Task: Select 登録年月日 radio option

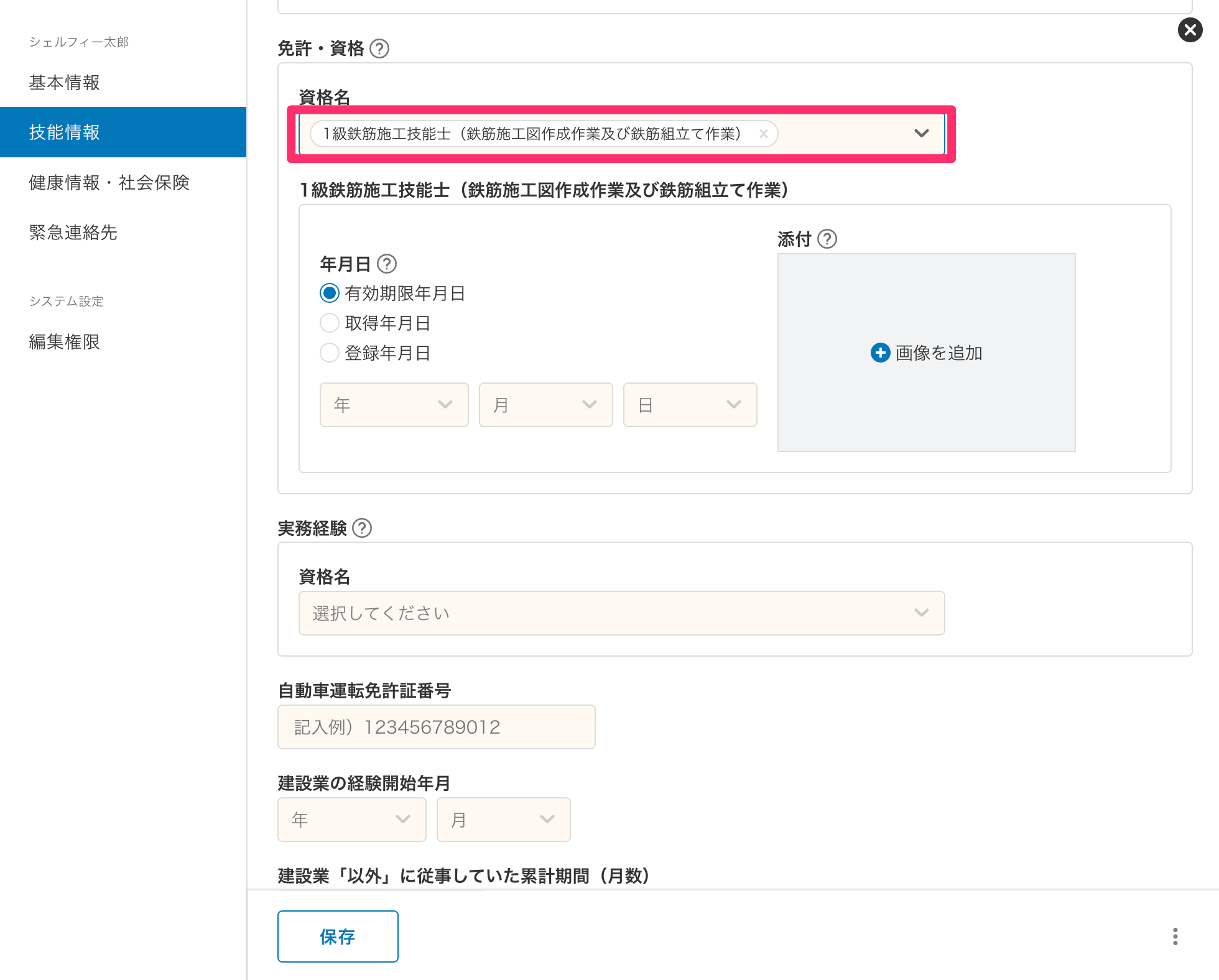Action: tap(330, 353)
